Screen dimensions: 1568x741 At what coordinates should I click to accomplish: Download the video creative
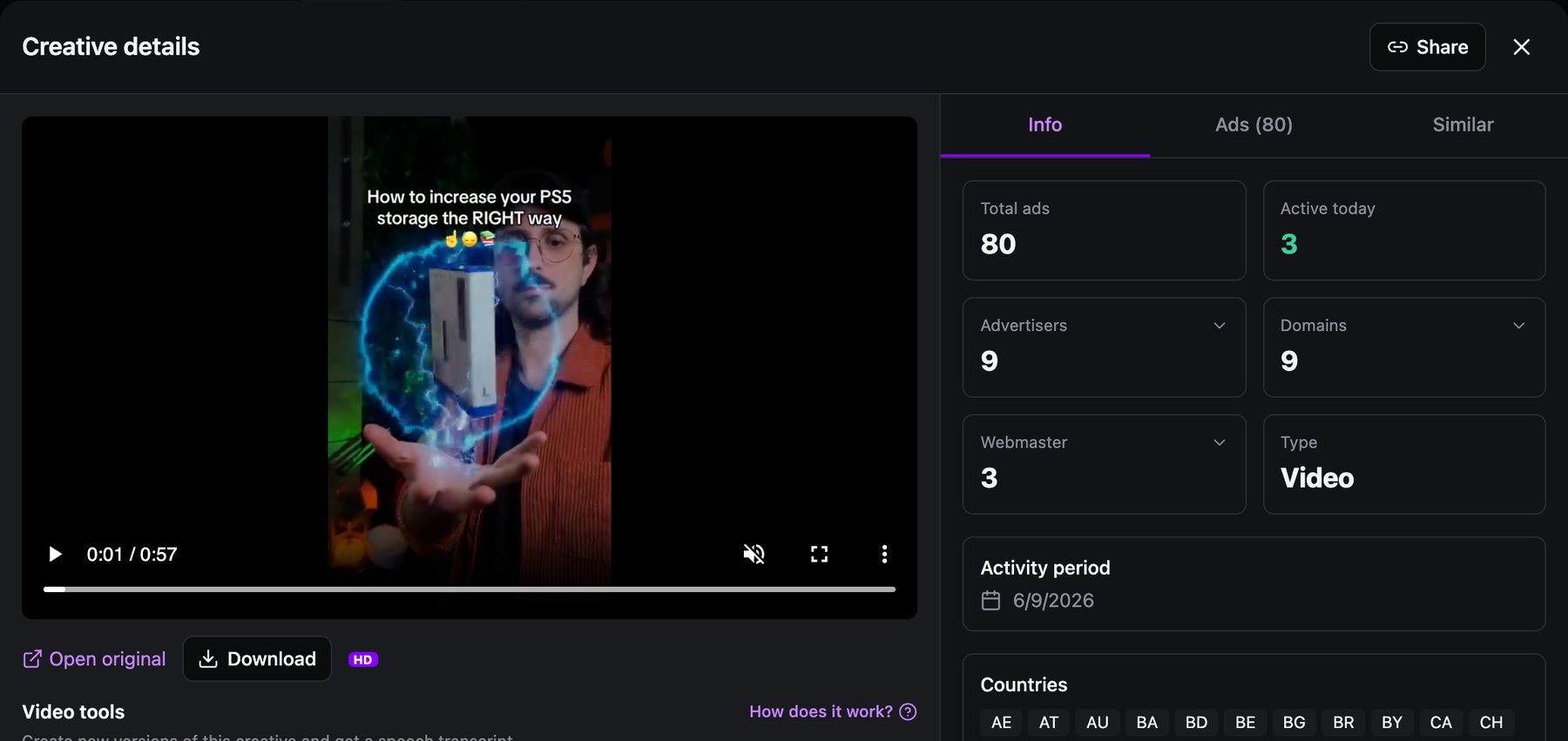pos(257,659)
